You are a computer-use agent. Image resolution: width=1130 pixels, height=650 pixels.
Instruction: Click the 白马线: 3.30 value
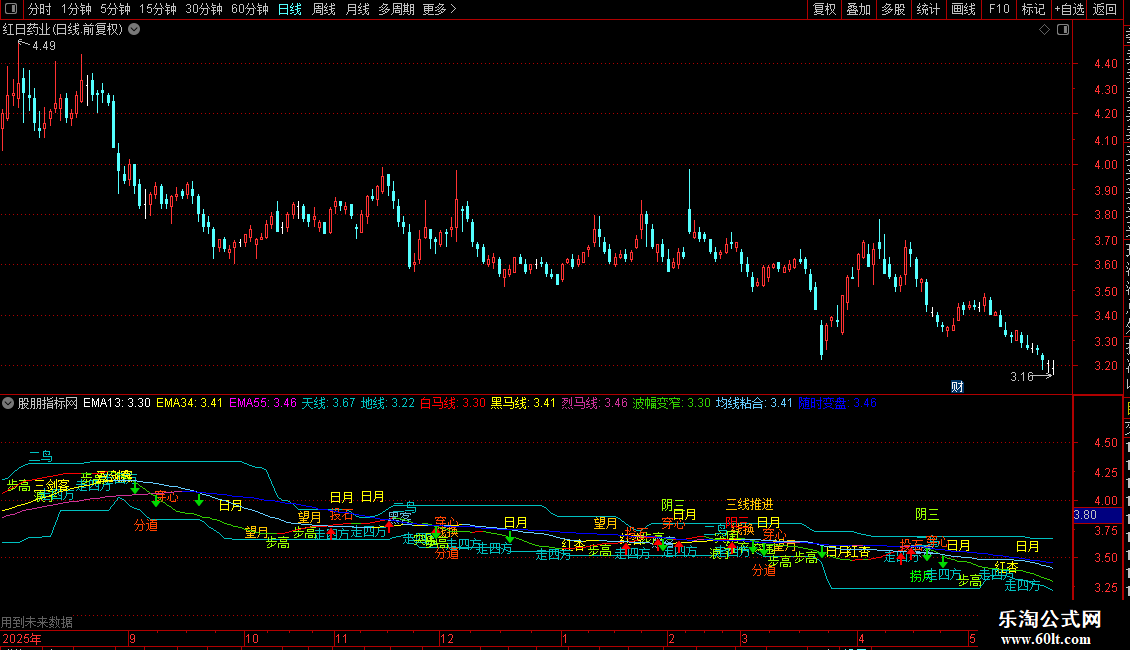coord(453,404)
